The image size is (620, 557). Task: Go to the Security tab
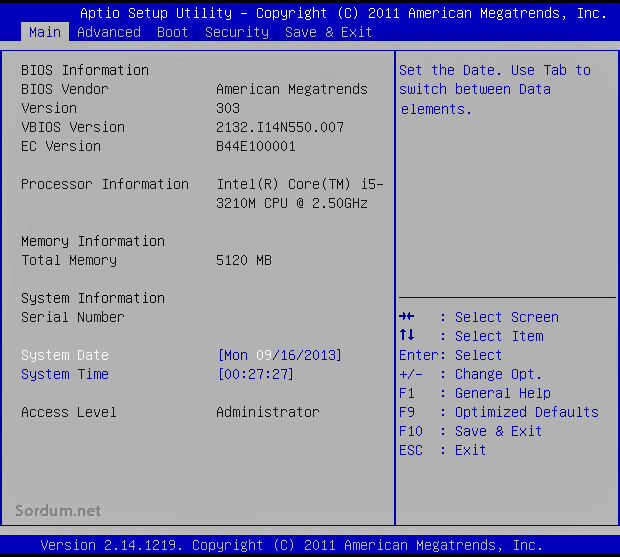point(237,32)
